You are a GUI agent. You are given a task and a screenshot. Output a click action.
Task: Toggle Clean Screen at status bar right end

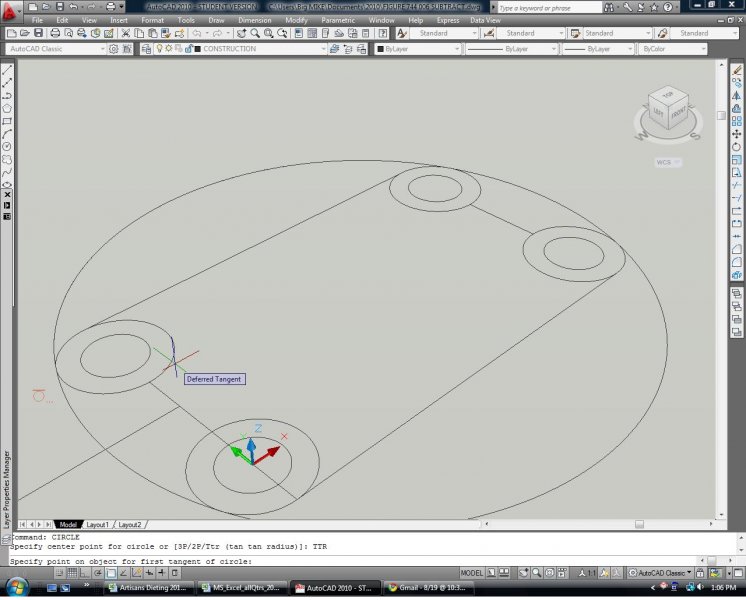(738, 574)
